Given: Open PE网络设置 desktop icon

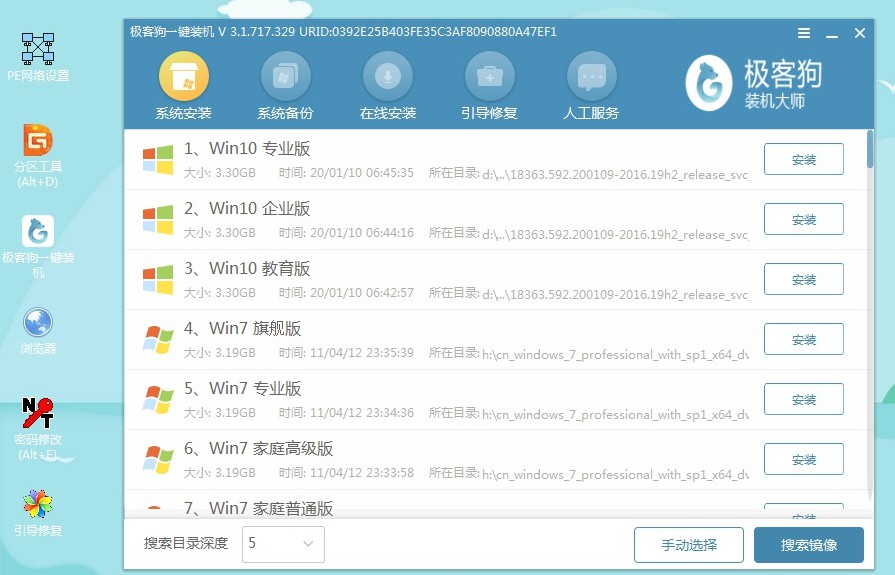Looking at the screenshot, I should click(38, 57).
